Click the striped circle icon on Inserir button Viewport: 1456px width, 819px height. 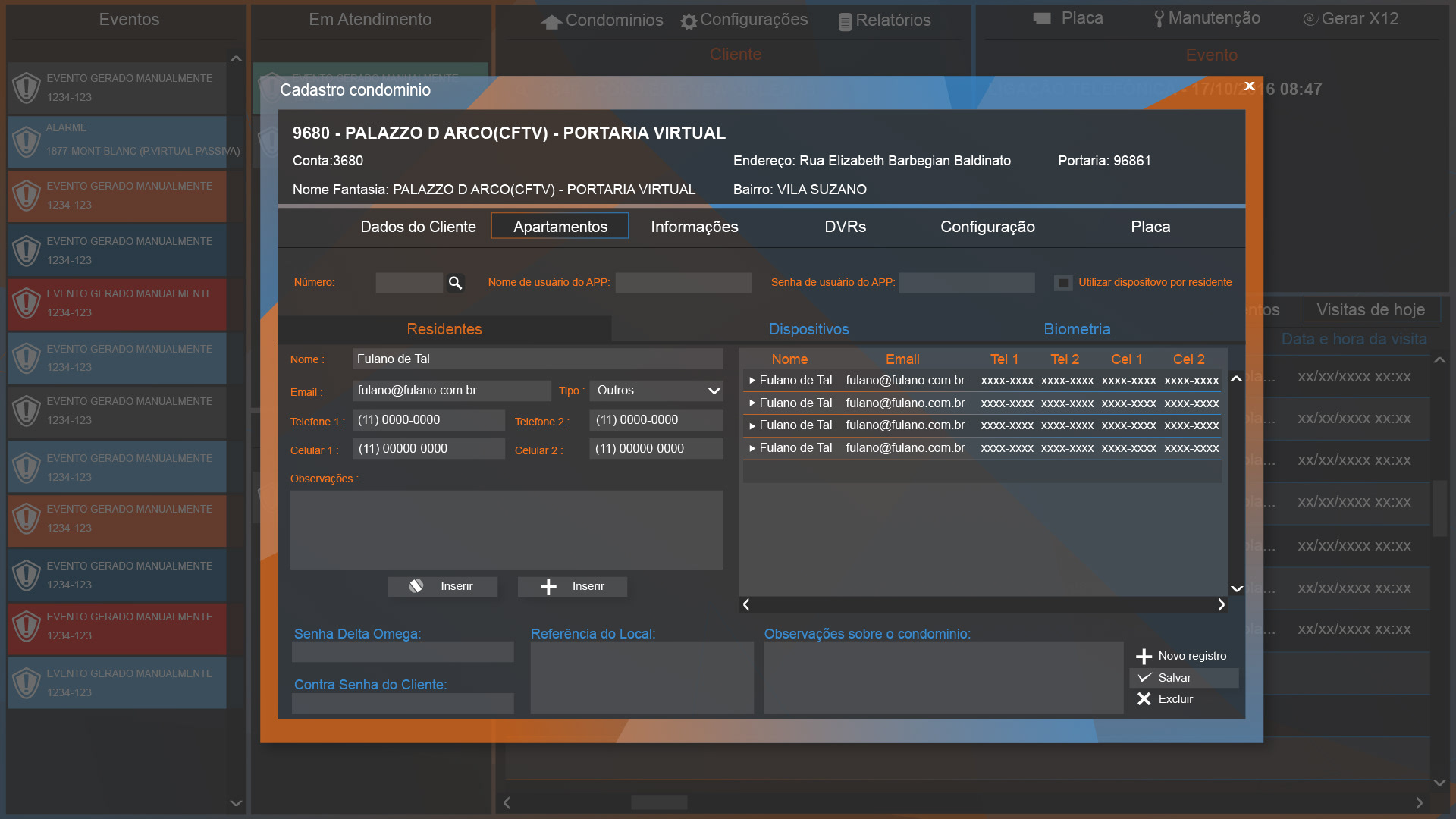pos(416,586)
